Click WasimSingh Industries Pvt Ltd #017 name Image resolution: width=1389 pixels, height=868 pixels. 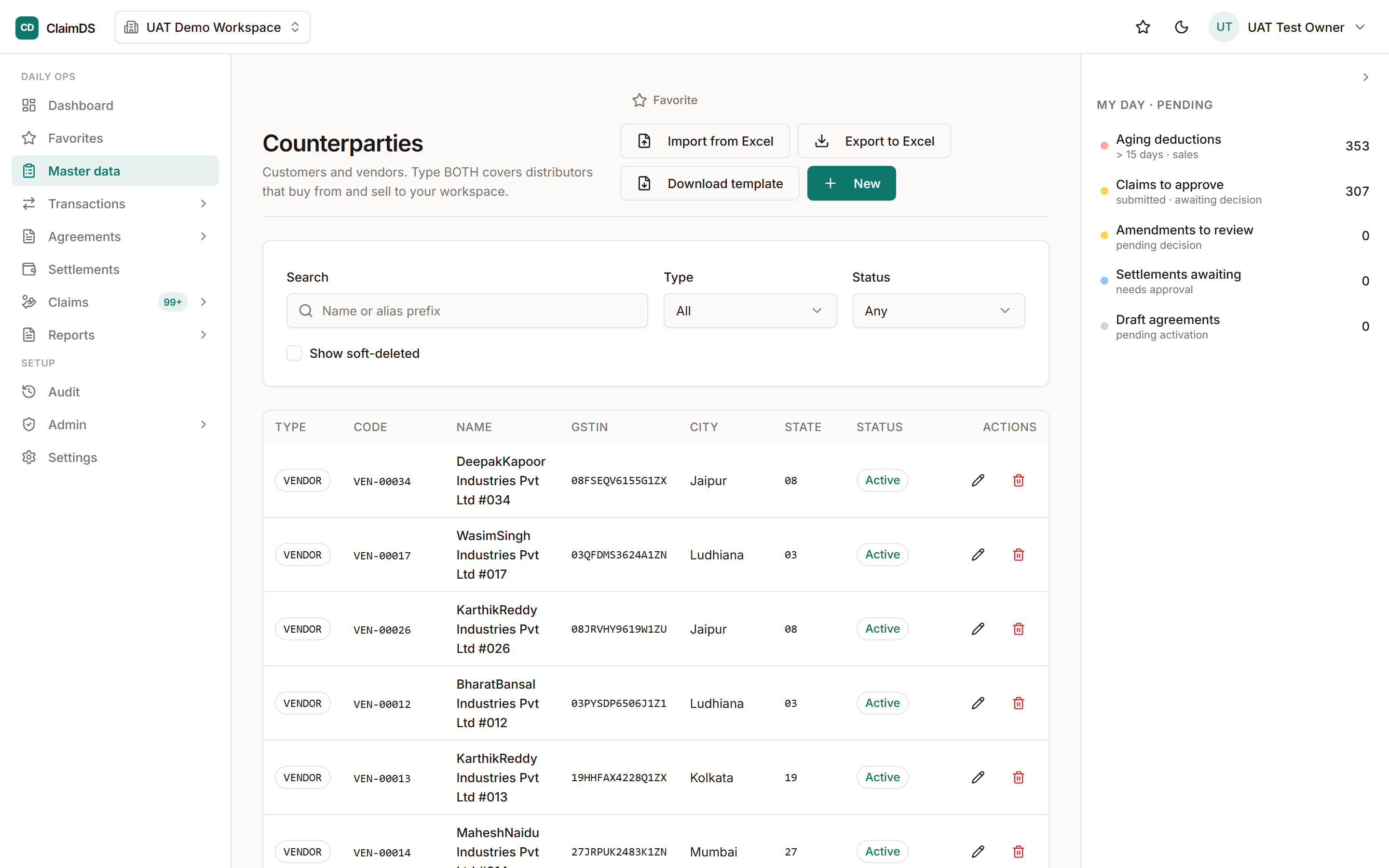498,555
